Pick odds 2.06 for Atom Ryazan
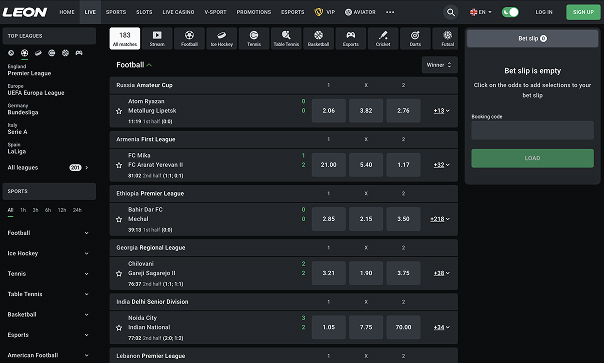 (329, 111)
